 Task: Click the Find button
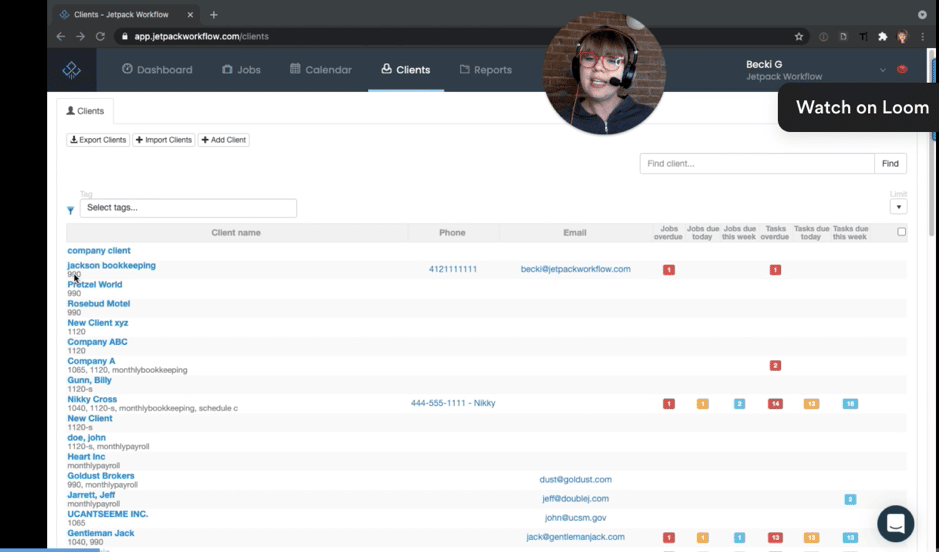[890, 163]
